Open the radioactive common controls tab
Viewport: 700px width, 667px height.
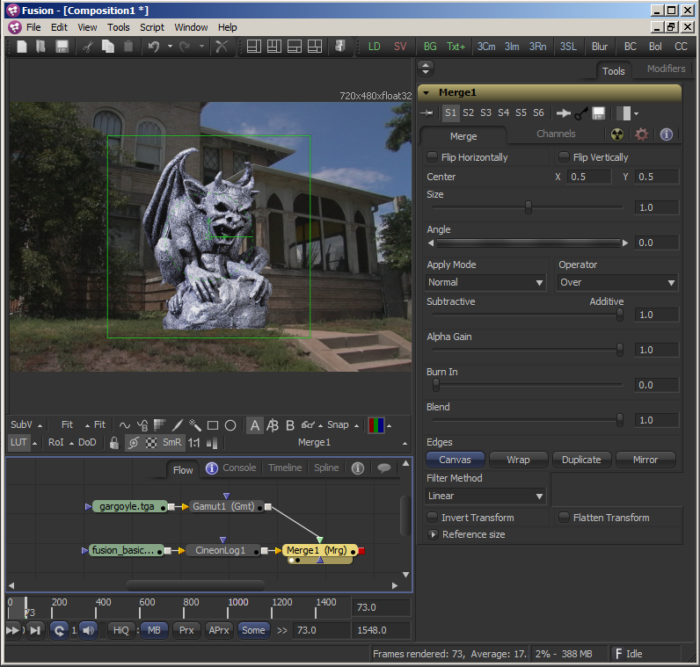click(617, 134)
